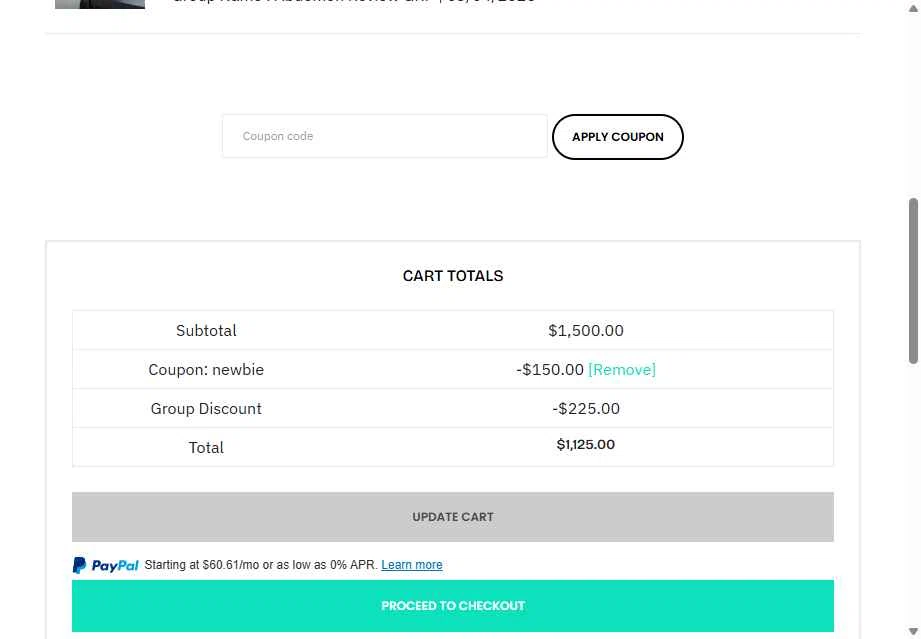This screenshot has width=921, height=639.
Task: Click the Cart Totals heading
Action: (452, 276)
